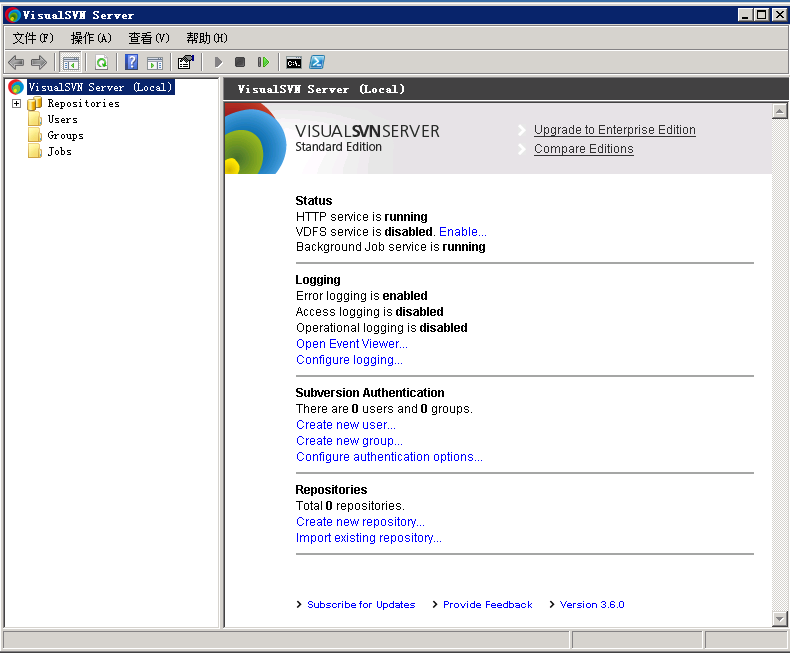The image size is (790, 653).
Task: Click the scrollbar up arrow
Action: point(779,111)
